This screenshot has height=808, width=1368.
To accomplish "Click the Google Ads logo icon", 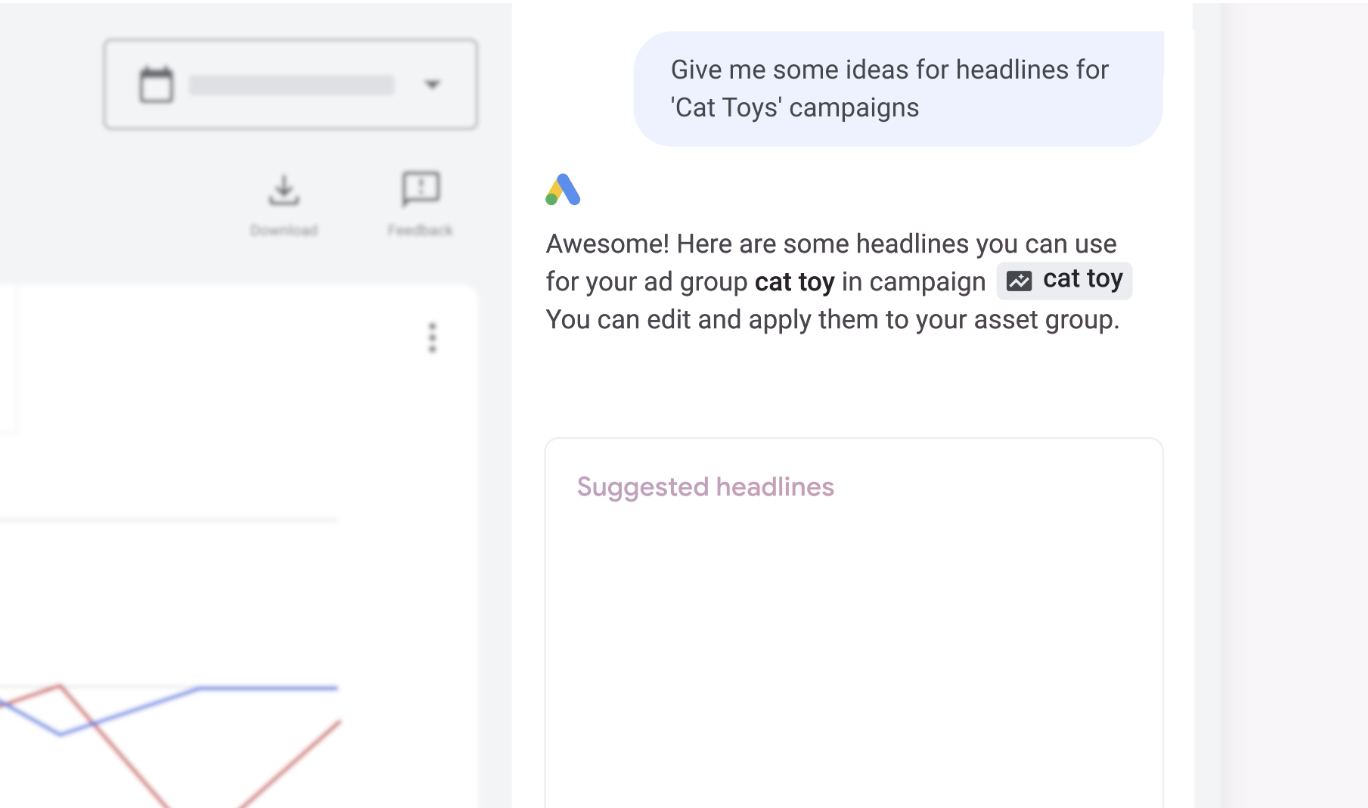I will coord(562,190).
